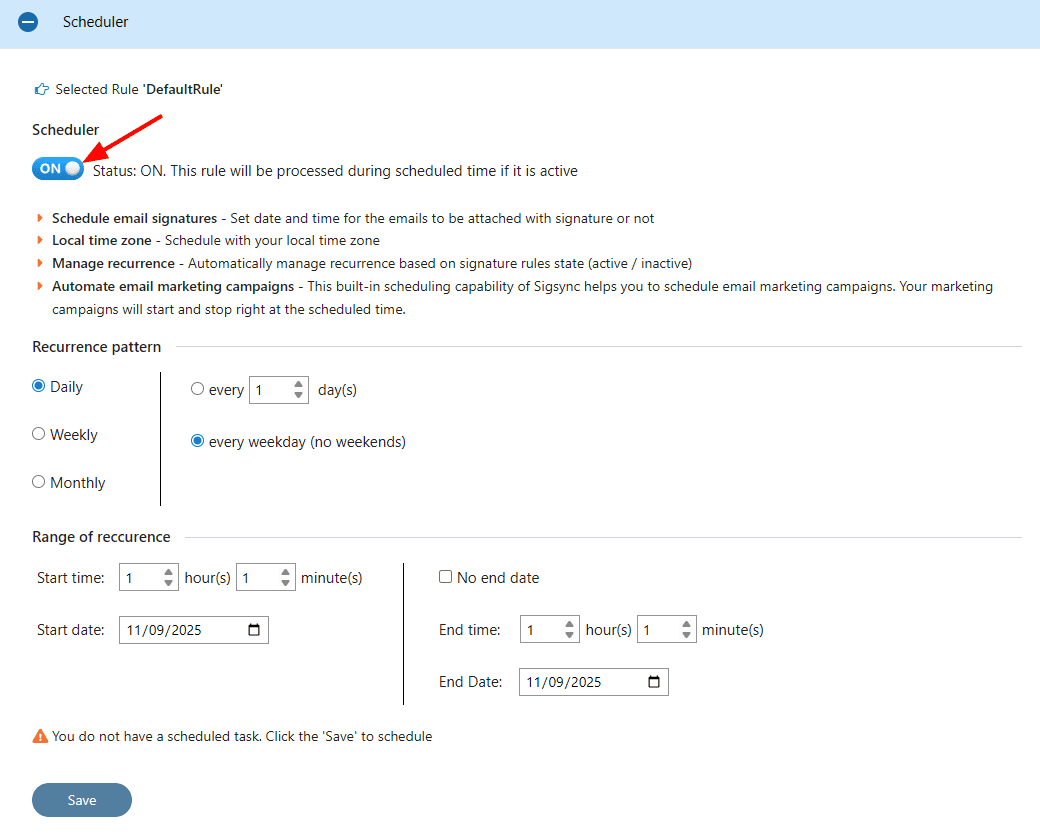This screenshot has height=835, width=1040.
Task: Check the No end date checkbox
Action: [446, 577]
